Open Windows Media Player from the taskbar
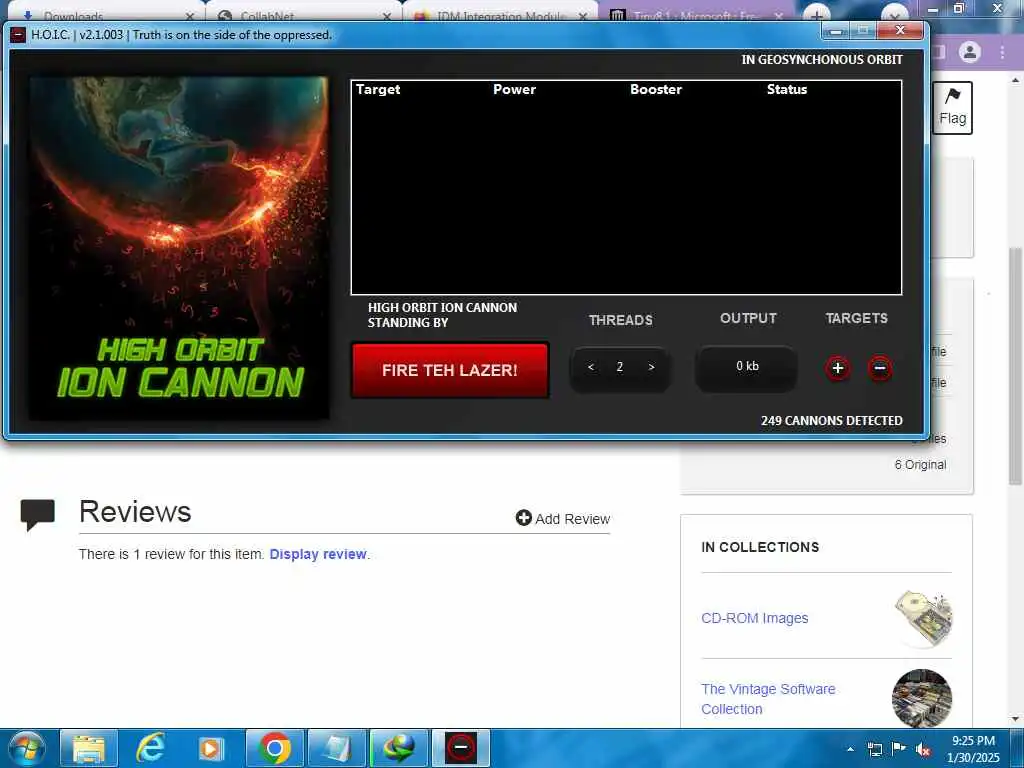The width and height of the screenshot is (1024, 768). 211,748
